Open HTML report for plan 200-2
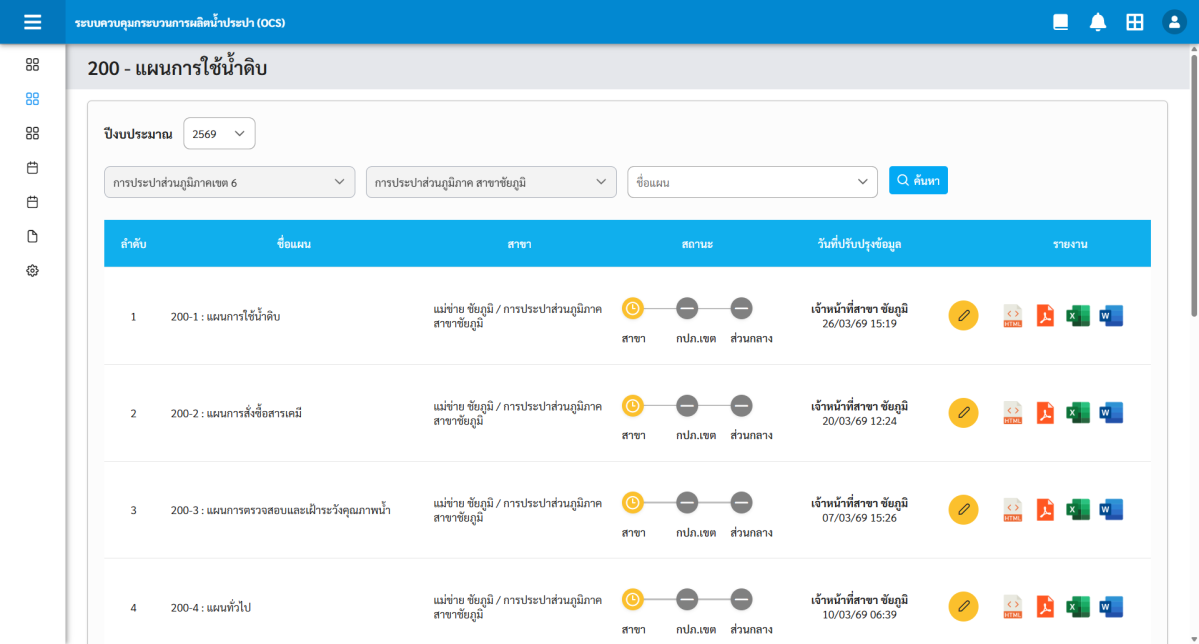Image resolution: width=1199 pixels, height=644 pixels. coord(1012,413)
